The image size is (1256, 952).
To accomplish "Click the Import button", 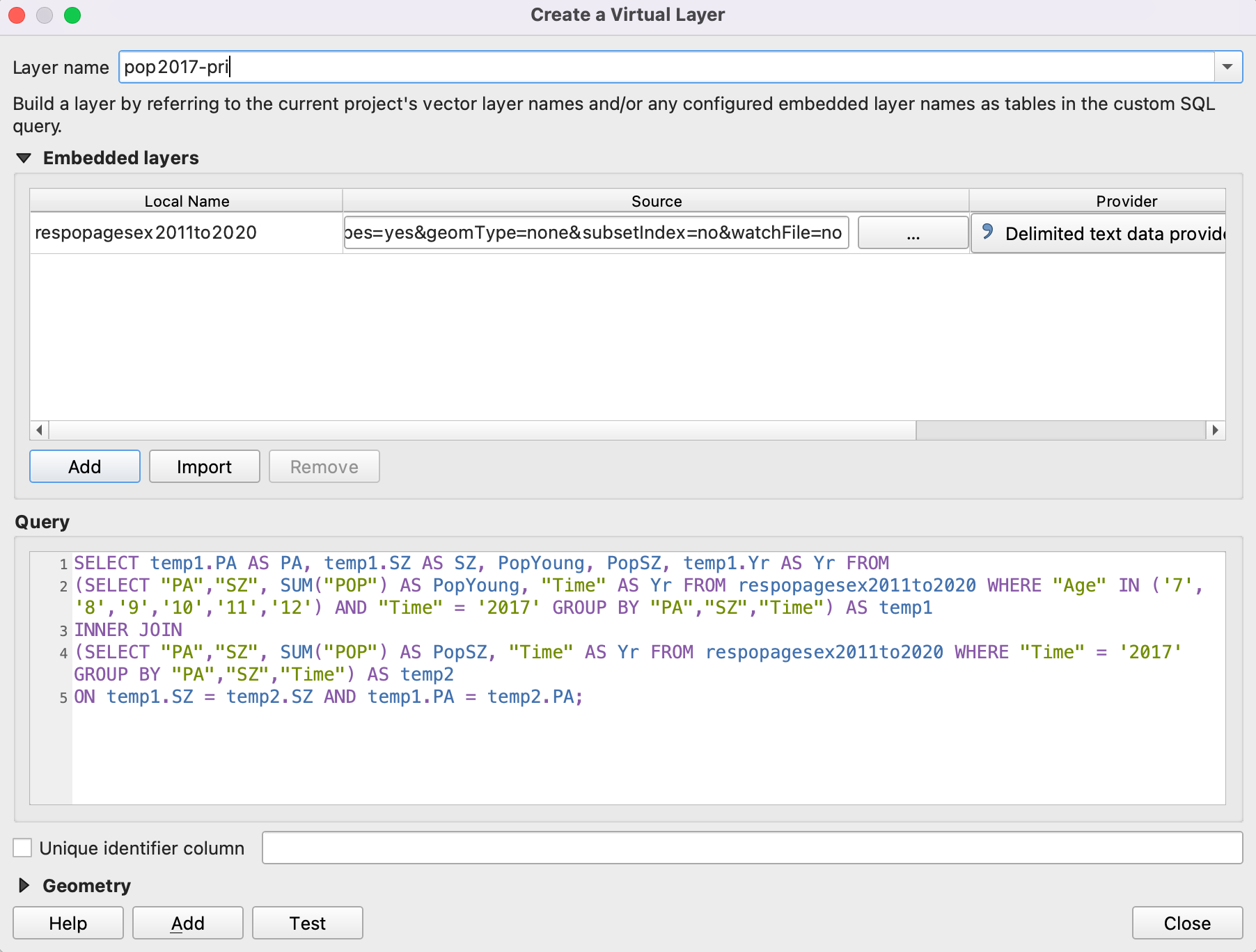I will 204,466.
